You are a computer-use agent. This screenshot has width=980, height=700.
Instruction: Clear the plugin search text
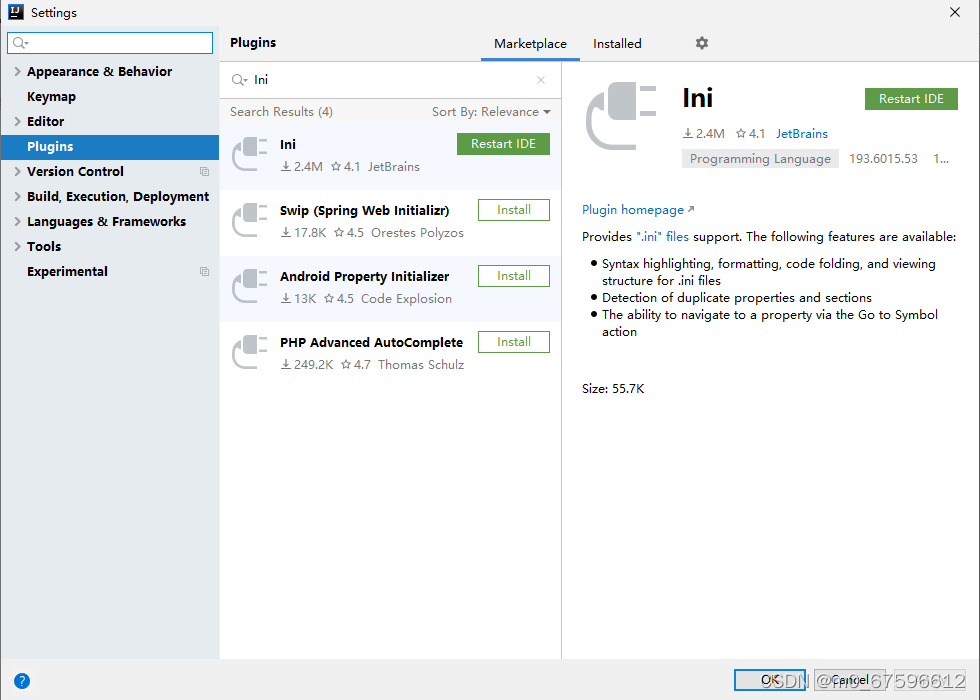coord(541,80)
